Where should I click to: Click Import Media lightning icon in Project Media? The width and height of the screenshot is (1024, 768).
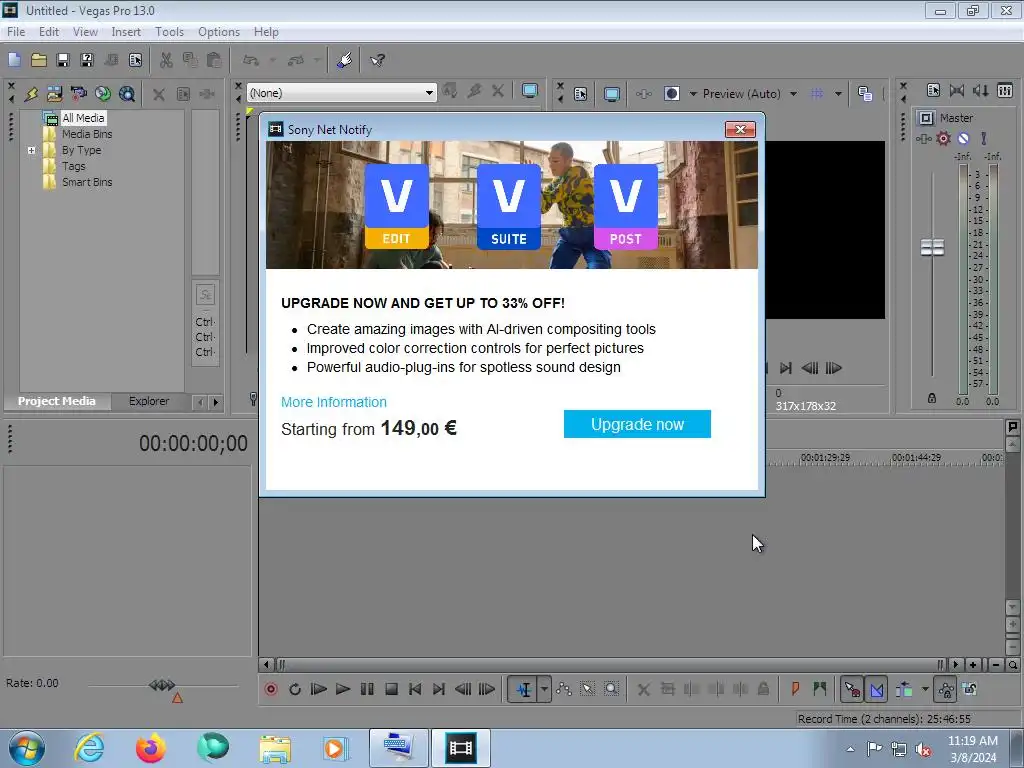[x=31, y=94]
